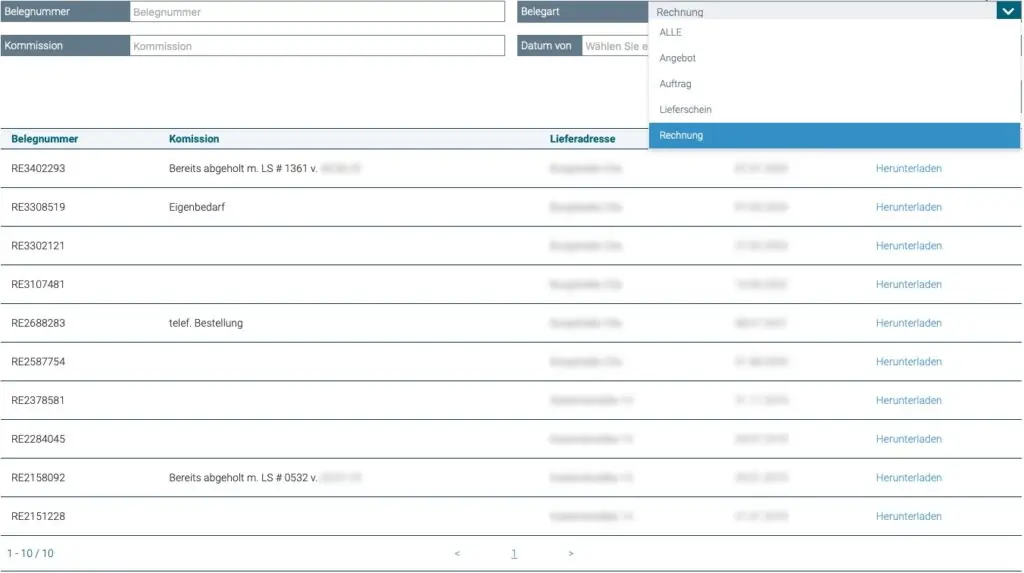Click the Komission column header
The width and height of the screenshot is (1024, 573).
tap(194, 139)
